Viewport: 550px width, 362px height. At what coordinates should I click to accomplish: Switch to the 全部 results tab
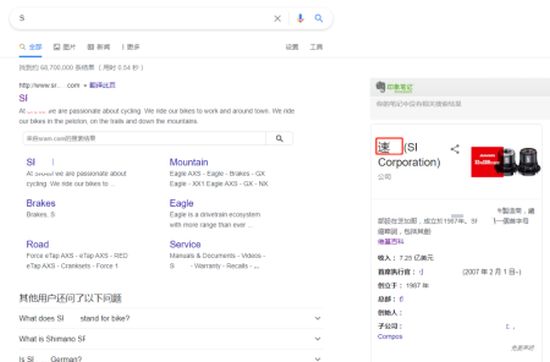(x=31, y=47)
